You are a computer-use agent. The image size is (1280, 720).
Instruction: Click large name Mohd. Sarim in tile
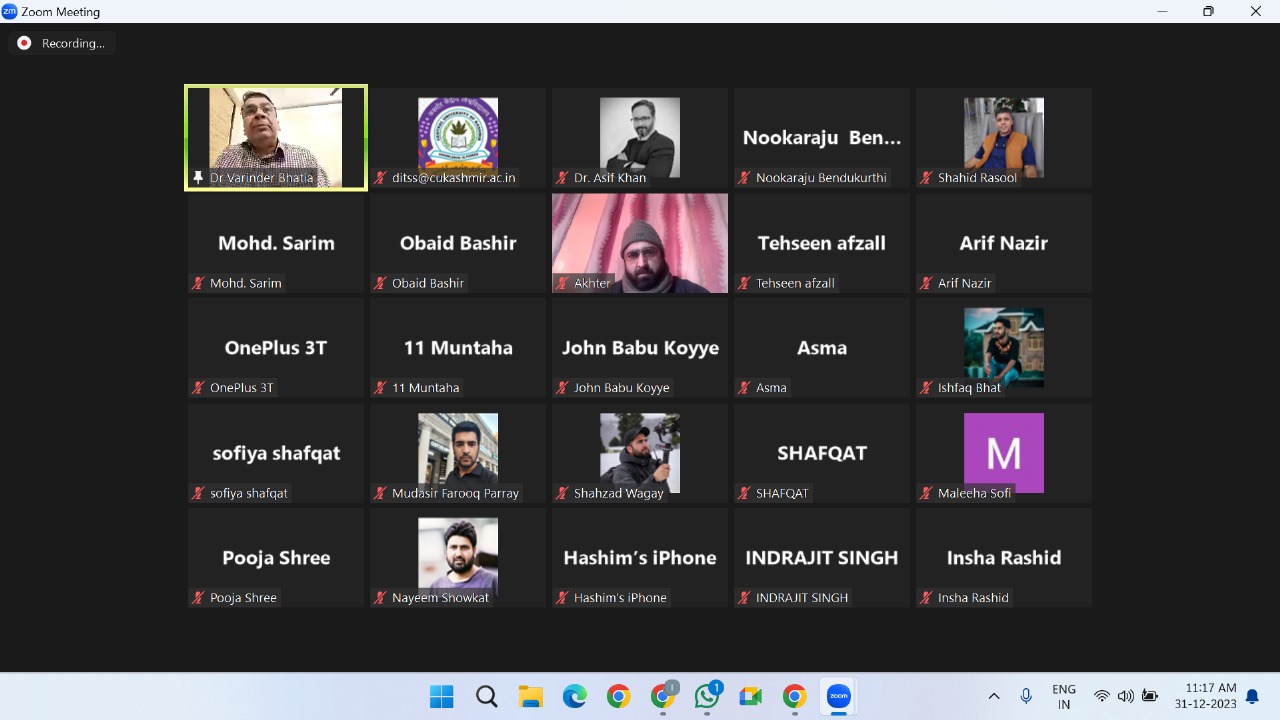276,243
